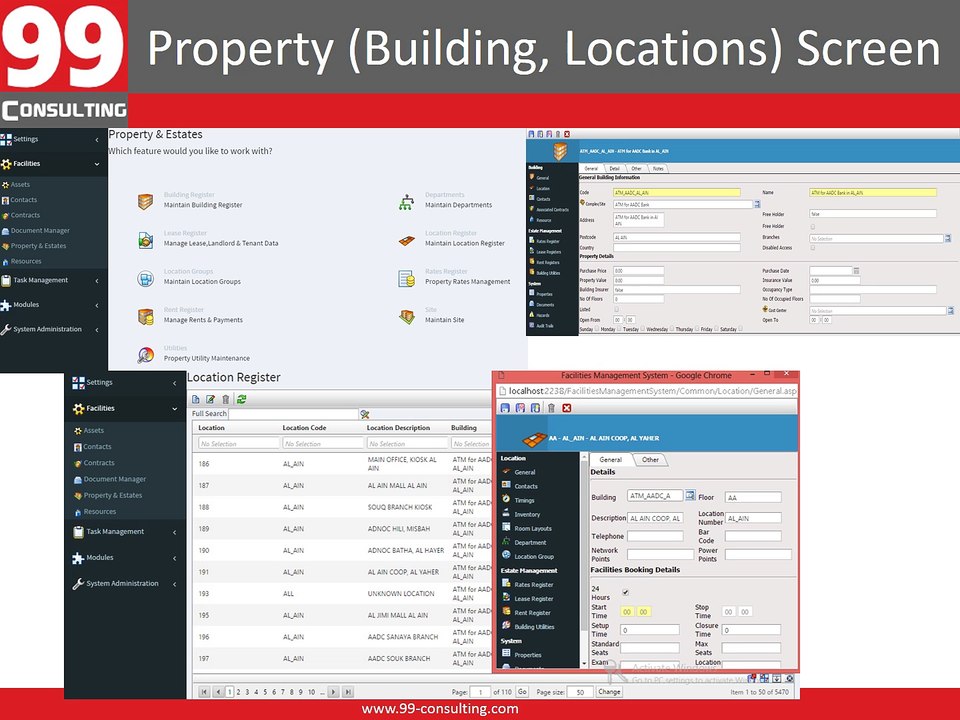Click the Purchase Date calendar icon
This screenshot has height=720, width=960.
point(857,270)
